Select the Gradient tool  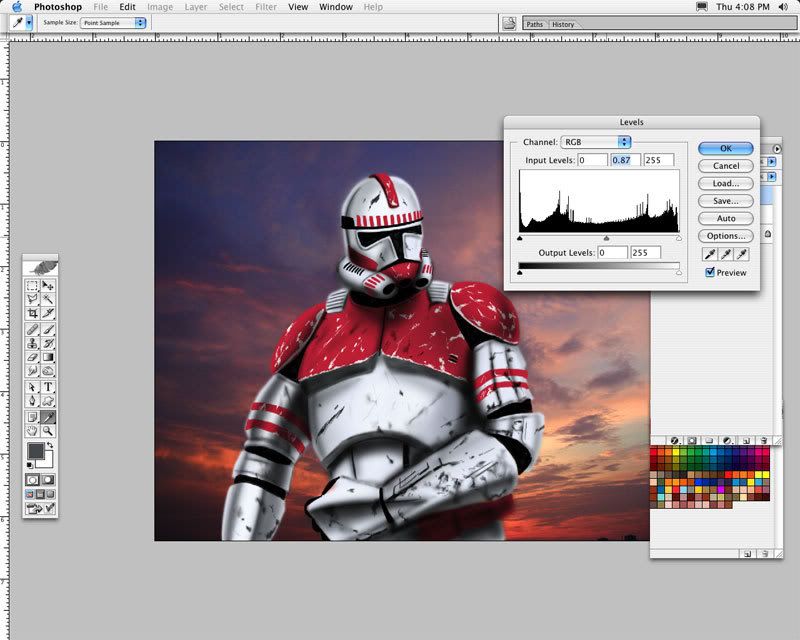48,357
